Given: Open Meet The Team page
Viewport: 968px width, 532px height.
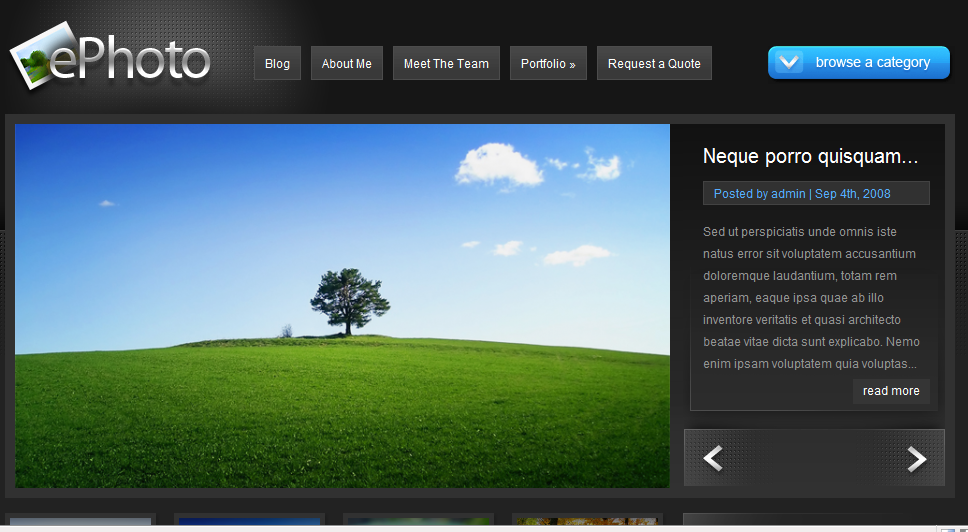Looking at the screenshot, I should click(x=446, y=63).
